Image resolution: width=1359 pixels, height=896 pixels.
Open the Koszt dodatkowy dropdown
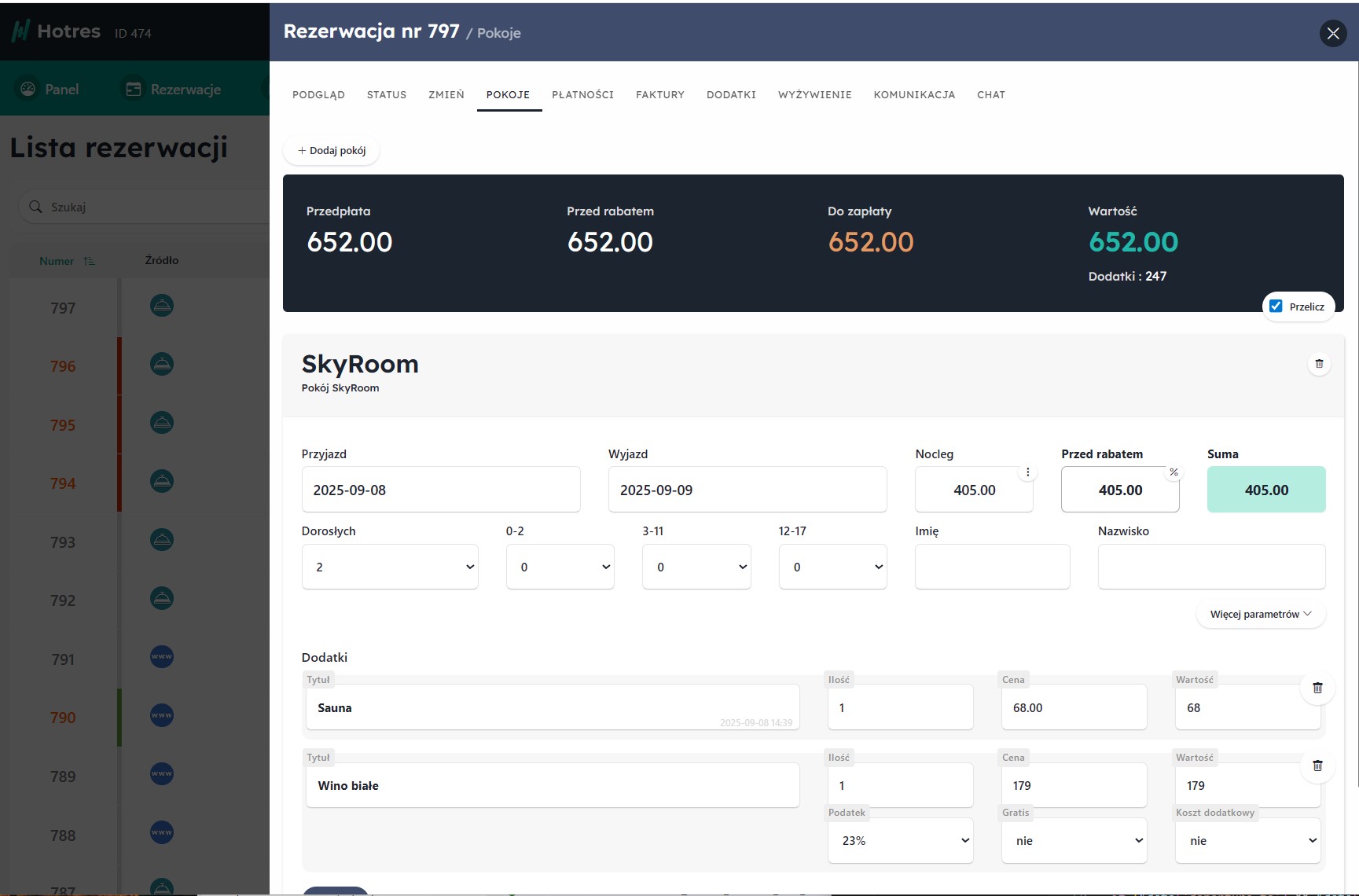(1247, 840)
